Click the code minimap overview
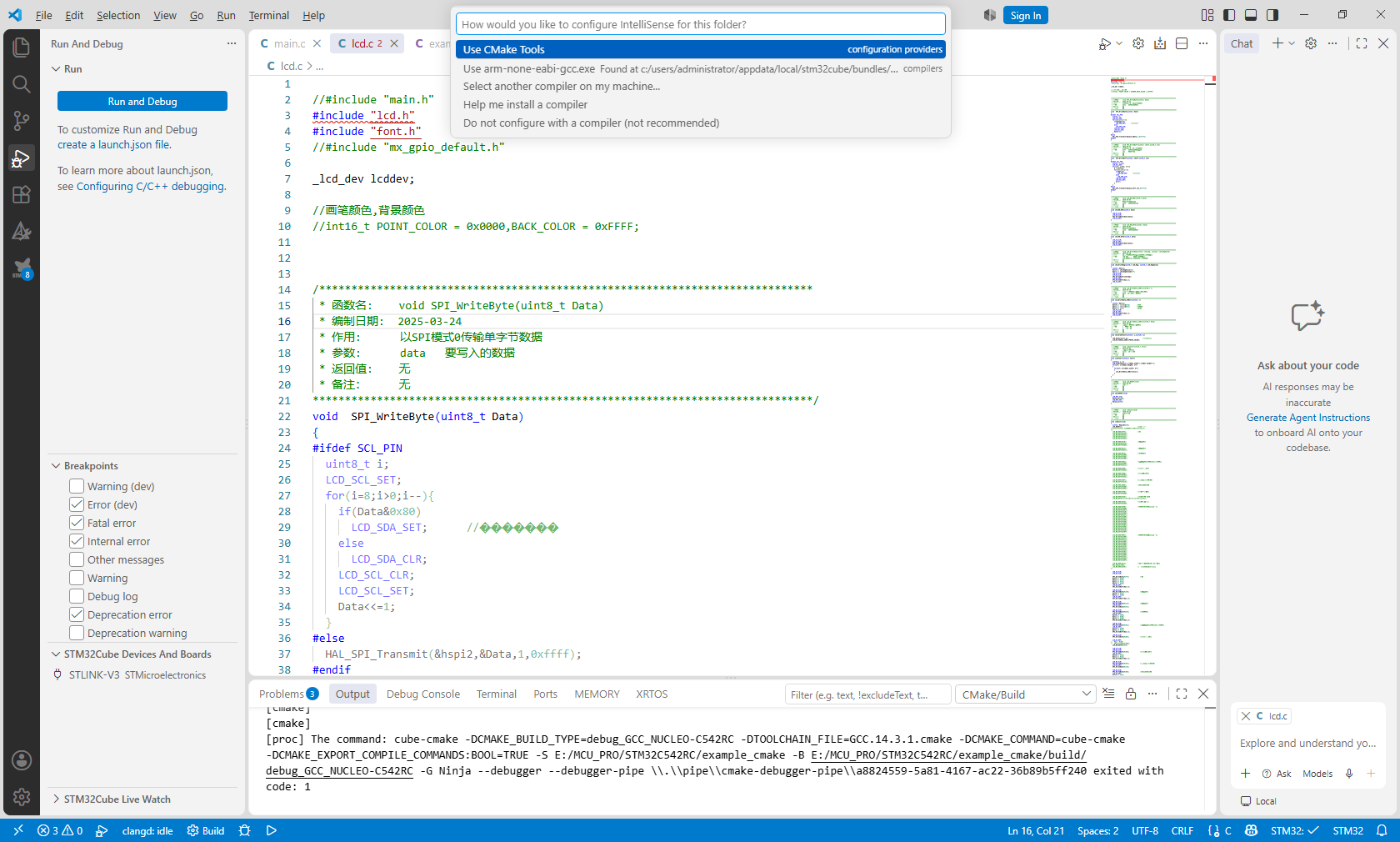This screenshot has height=842, width=1400. [1157, 375]
